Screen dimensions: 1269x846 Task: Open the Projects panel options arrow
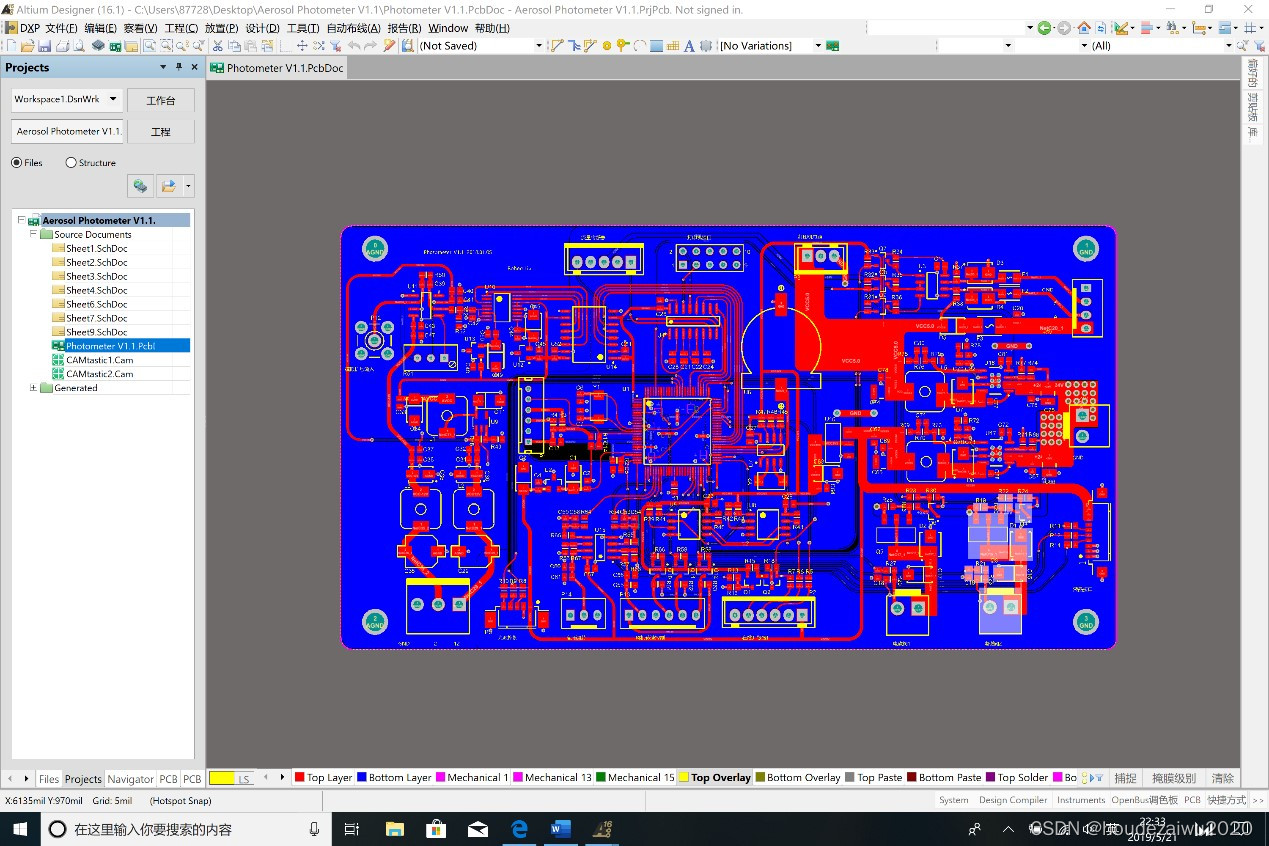[163, 67]
